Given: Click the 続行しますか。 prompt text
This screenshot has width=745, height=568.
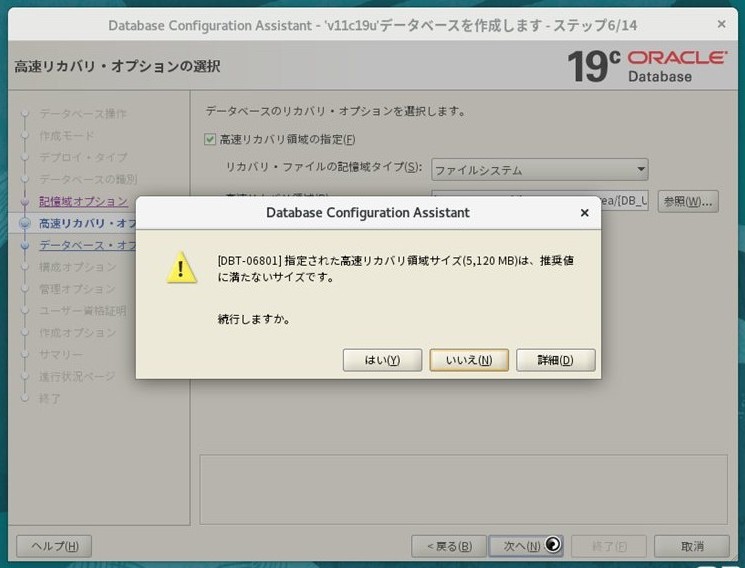Looking at the screenshot, I should click(x=254, y=319).
